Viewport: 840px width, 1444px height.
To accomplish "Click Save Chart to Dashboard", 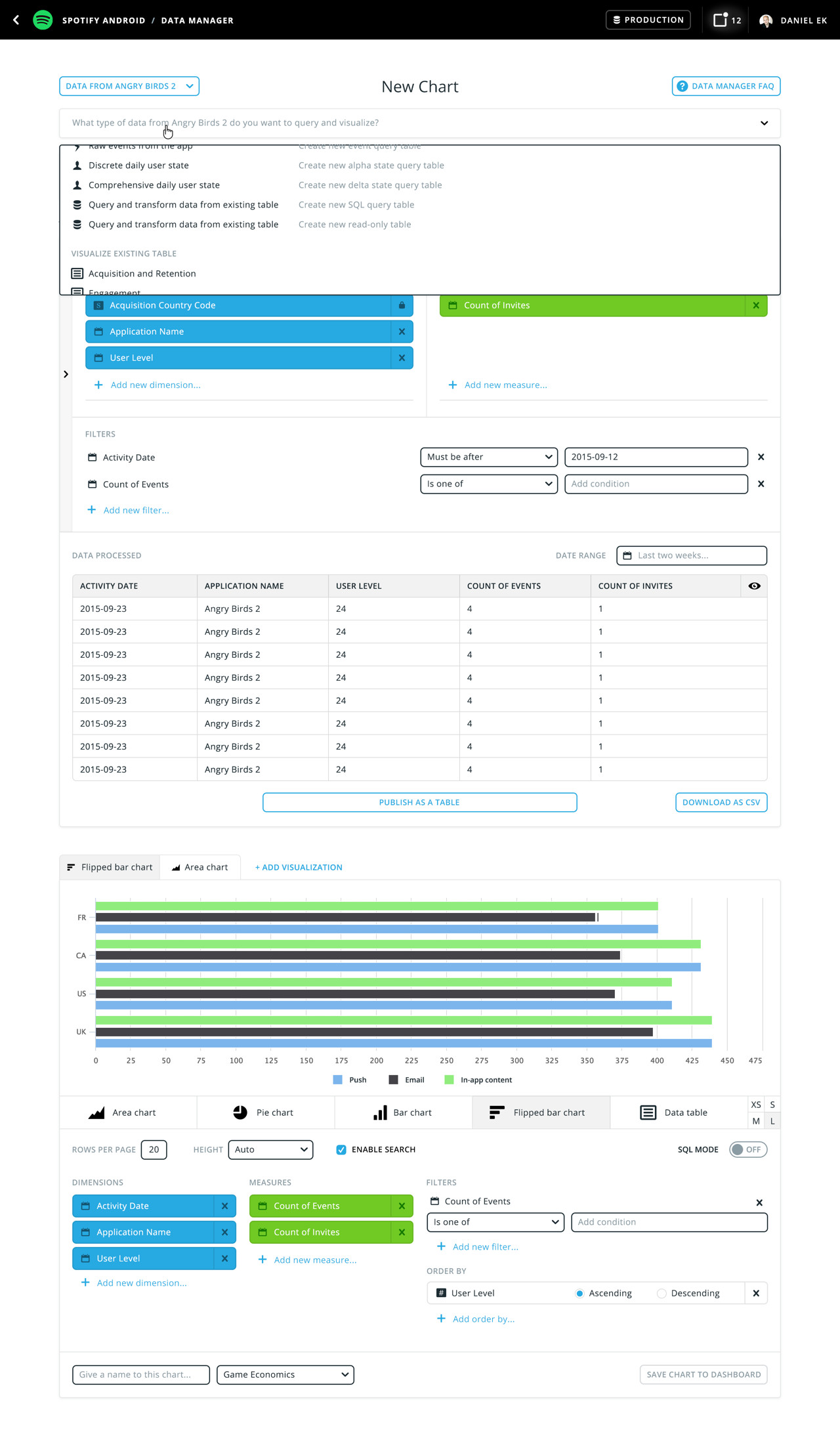I will [x=703, y=1374].
